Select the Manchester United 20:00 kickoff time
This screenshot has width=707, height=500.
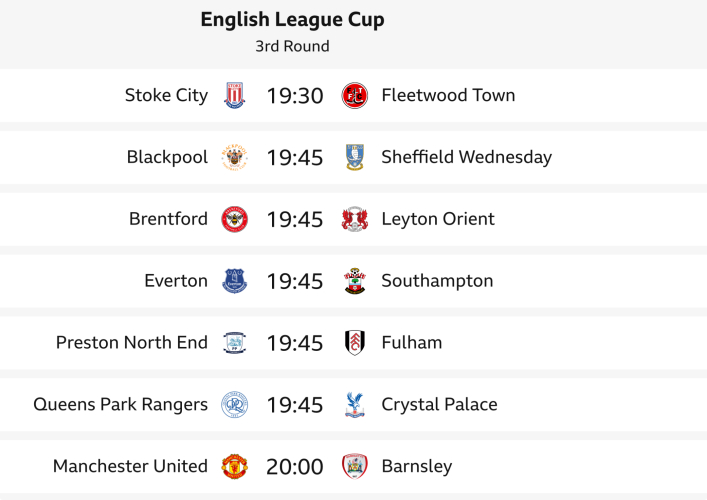pos(295,466)
